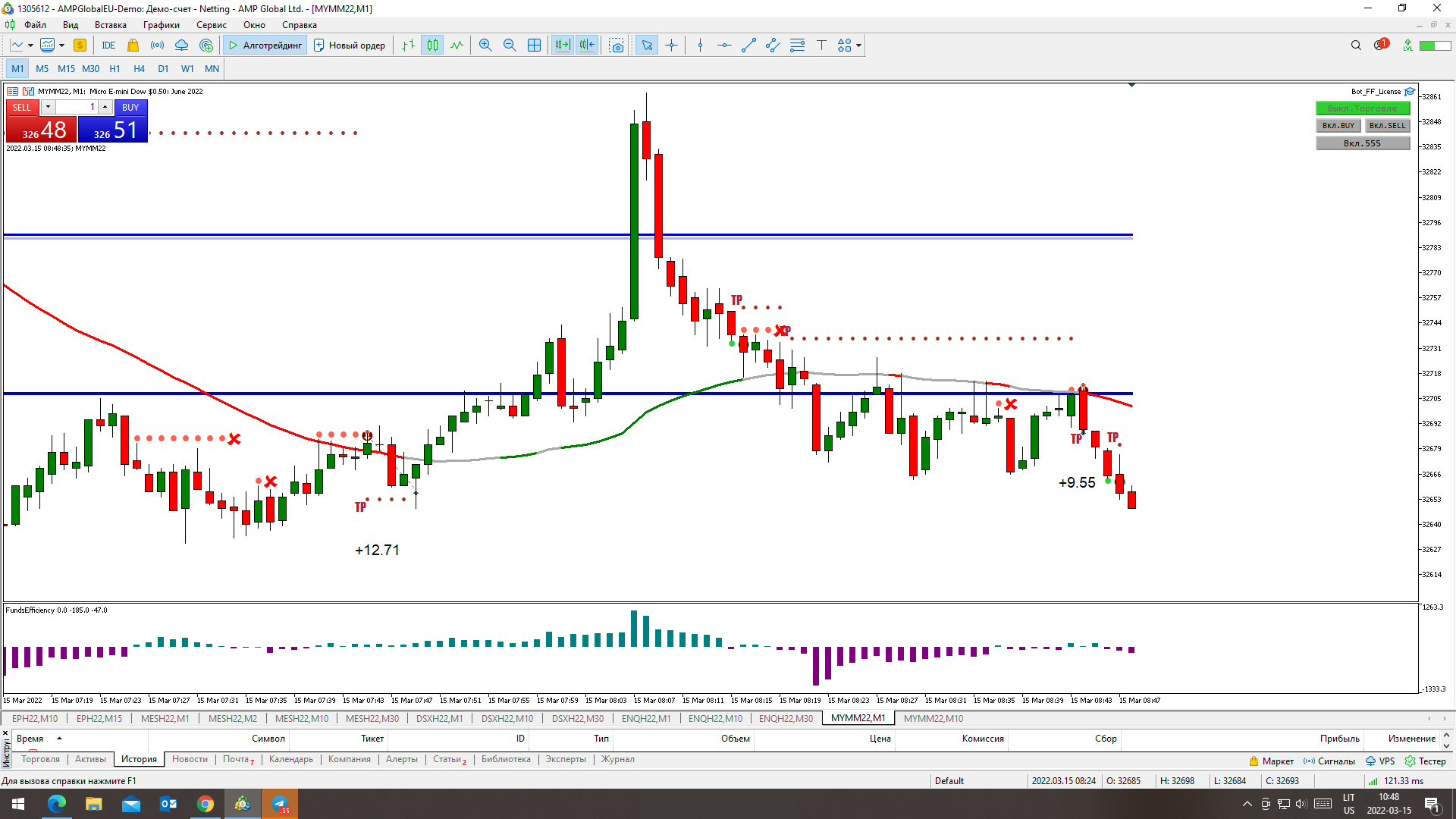Select the crosshair cursor tool

tap(671, 45)
